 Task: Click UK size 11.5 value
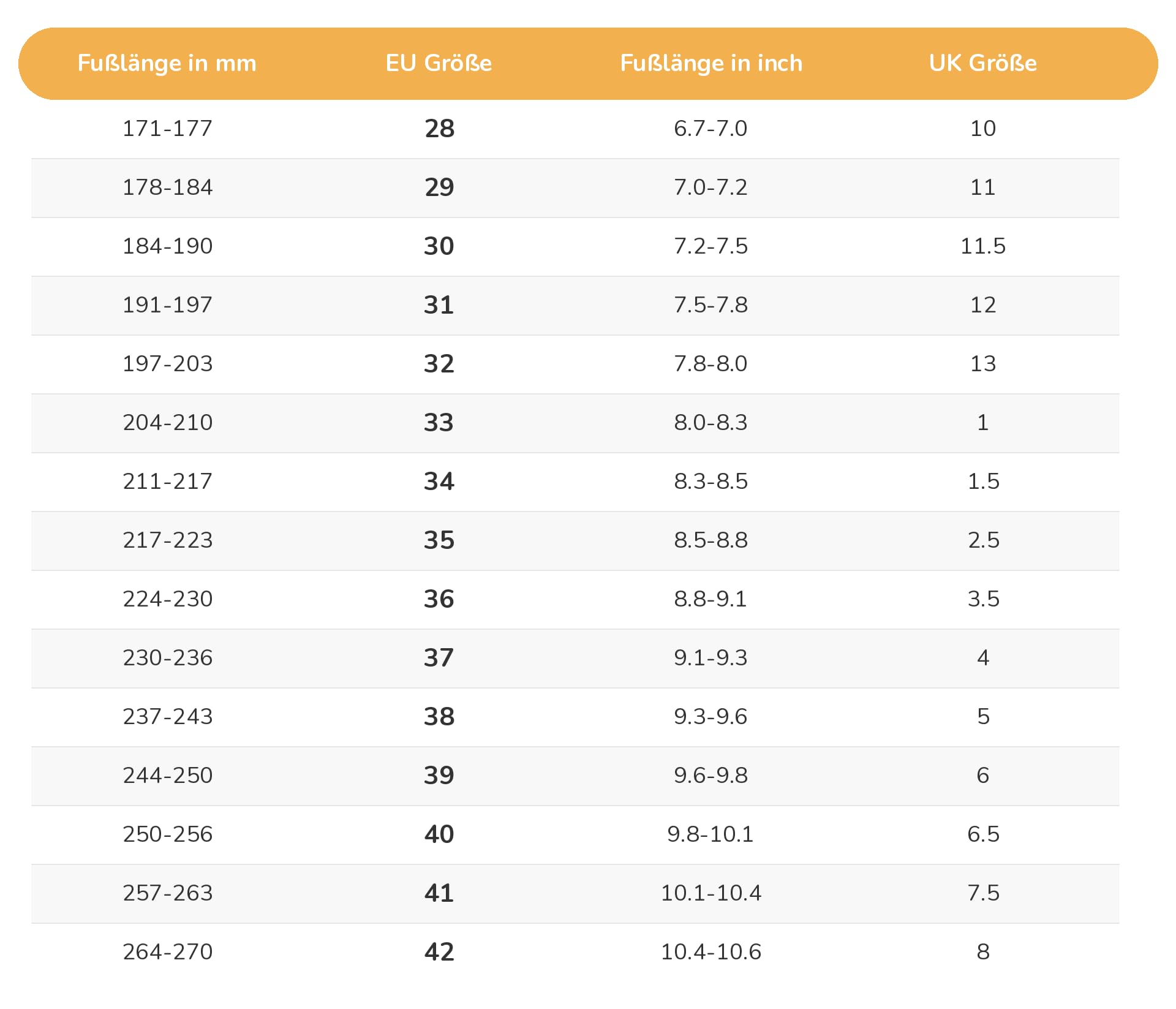pos(983,246)
